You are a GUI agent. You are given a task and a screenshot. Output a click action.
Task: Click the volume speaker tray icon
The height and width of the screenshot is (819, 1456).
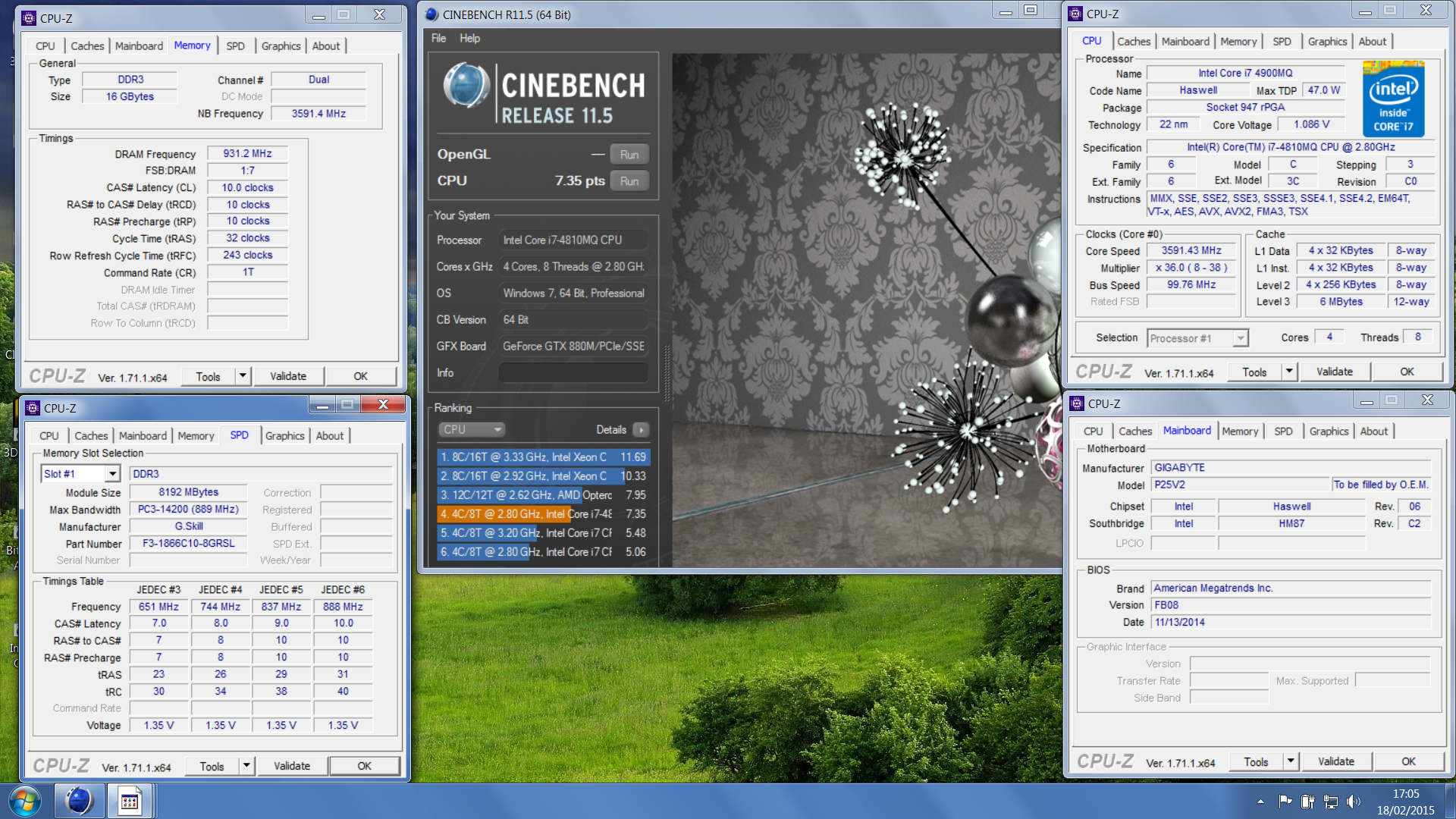(1353, 801)
